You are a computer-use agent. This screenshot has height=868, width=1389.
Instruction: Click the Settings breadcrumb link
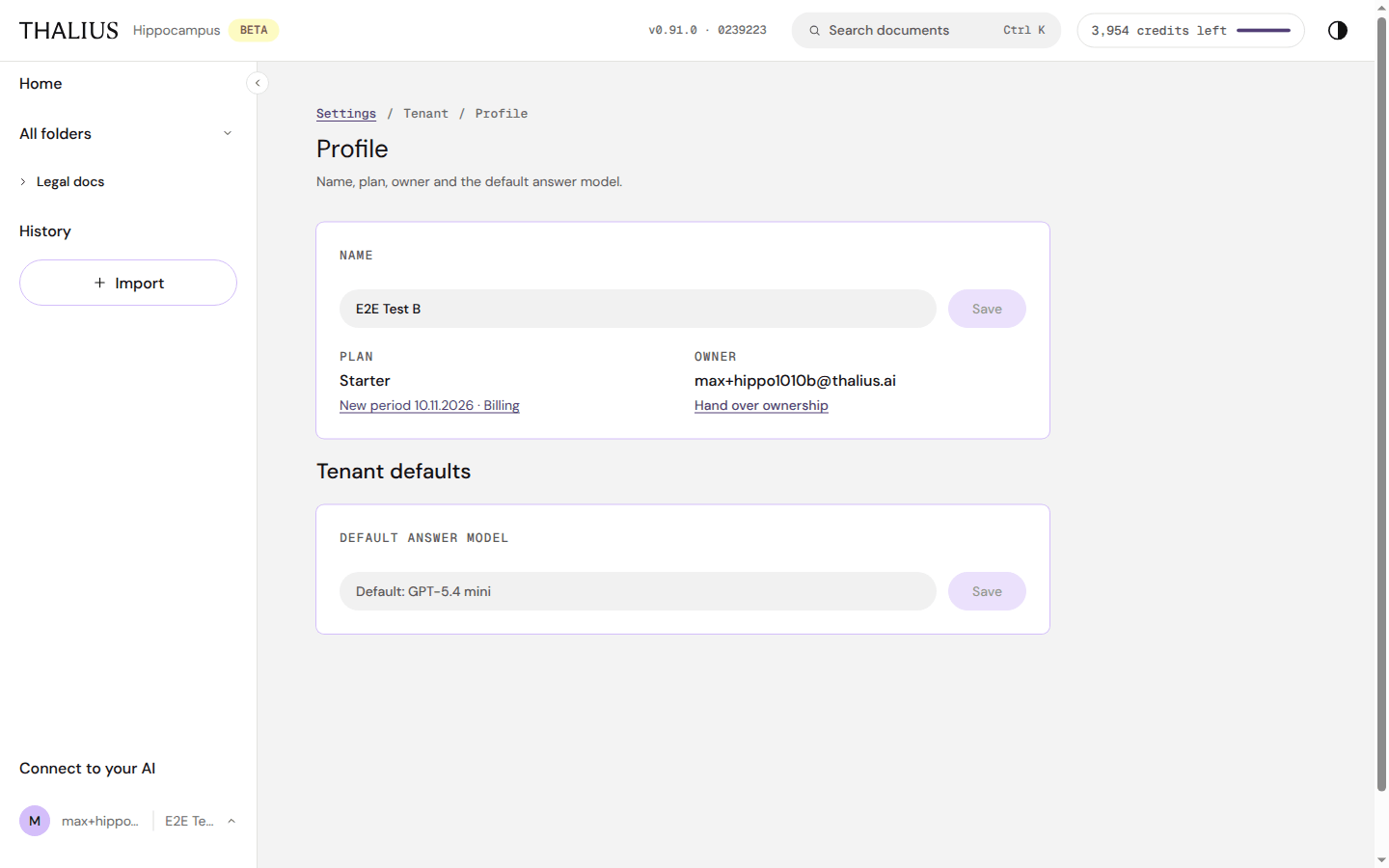click(346, 114)
